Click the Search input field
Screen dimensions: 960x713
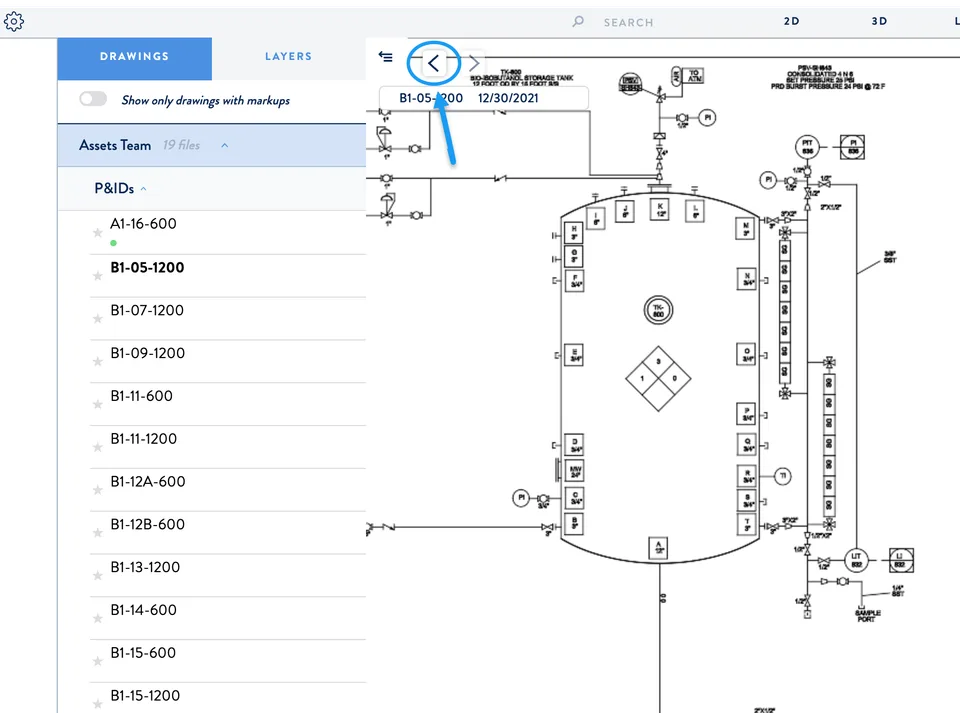629,23
